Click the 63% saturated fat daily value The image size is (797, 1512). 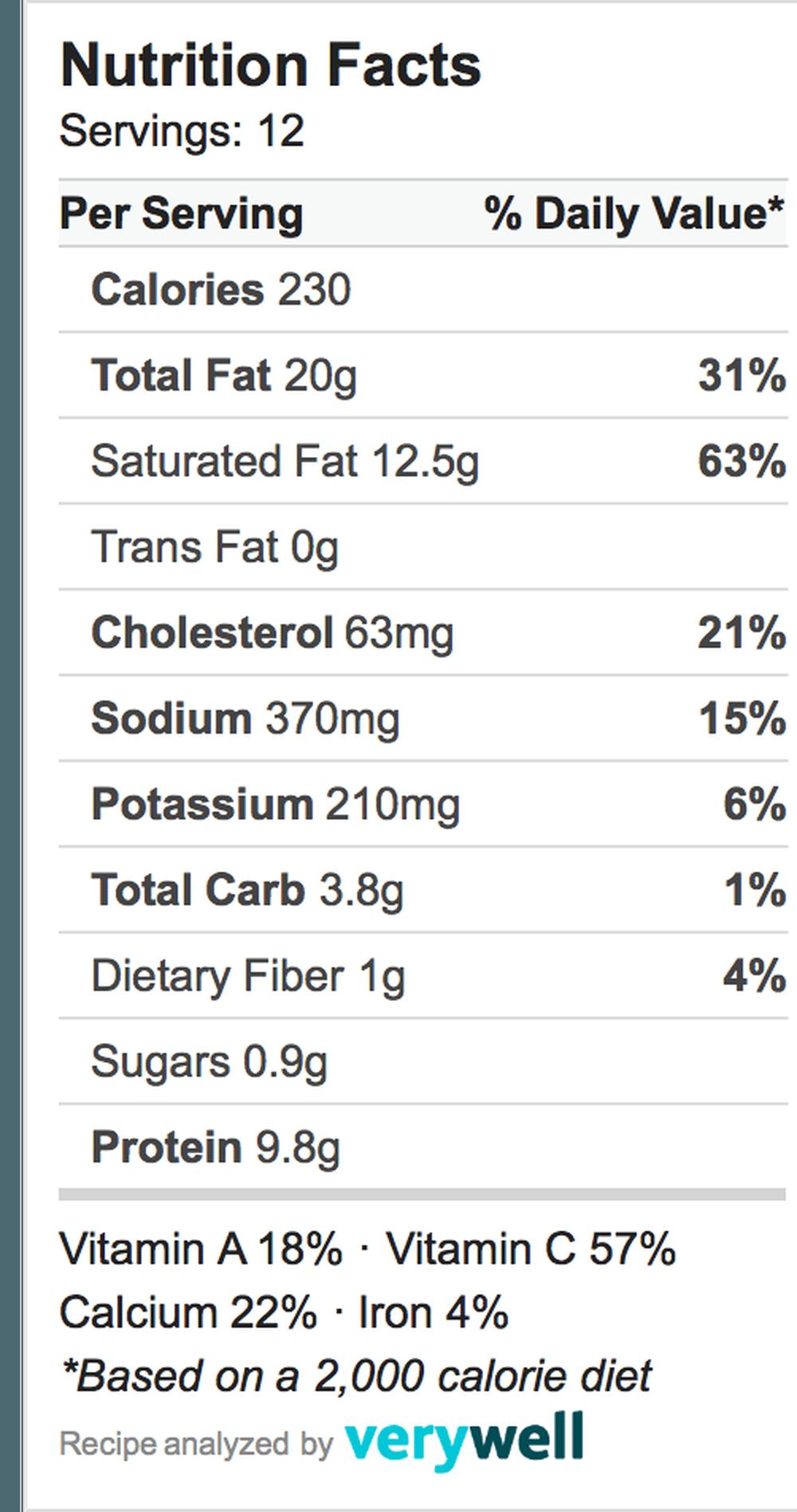pyautogui.click(x=741, y=462)
